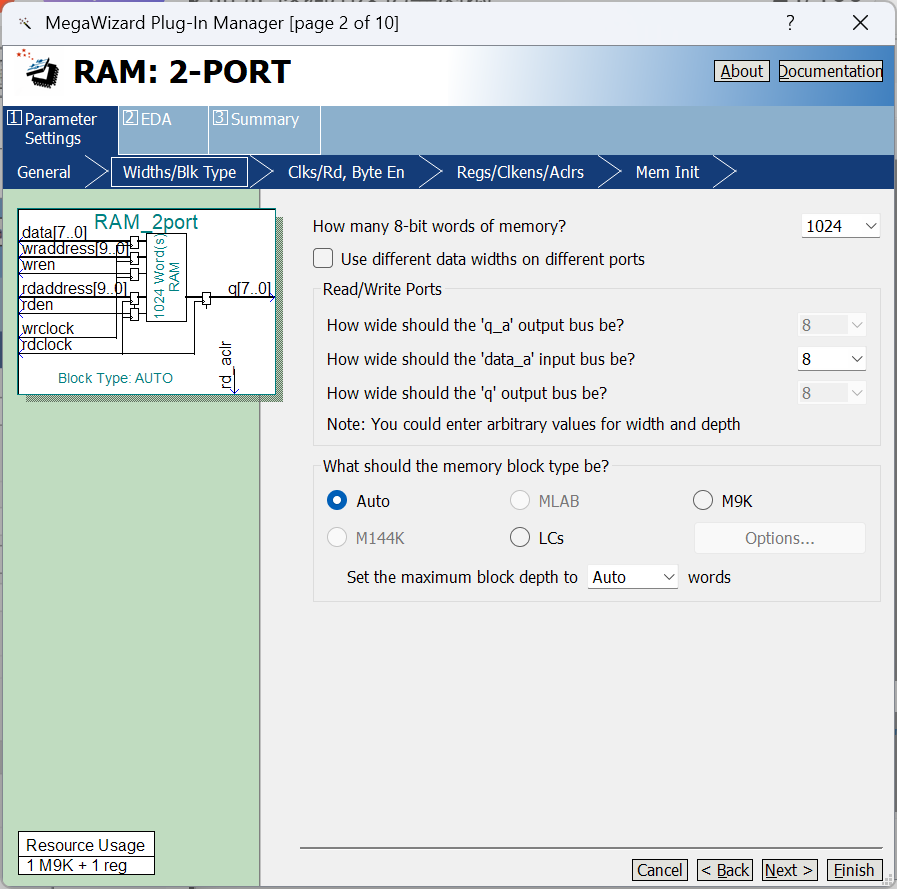The height and width of the screenshot is (889, 897).
Task: Click the rd_aclr port label
Action: (227, 365)
